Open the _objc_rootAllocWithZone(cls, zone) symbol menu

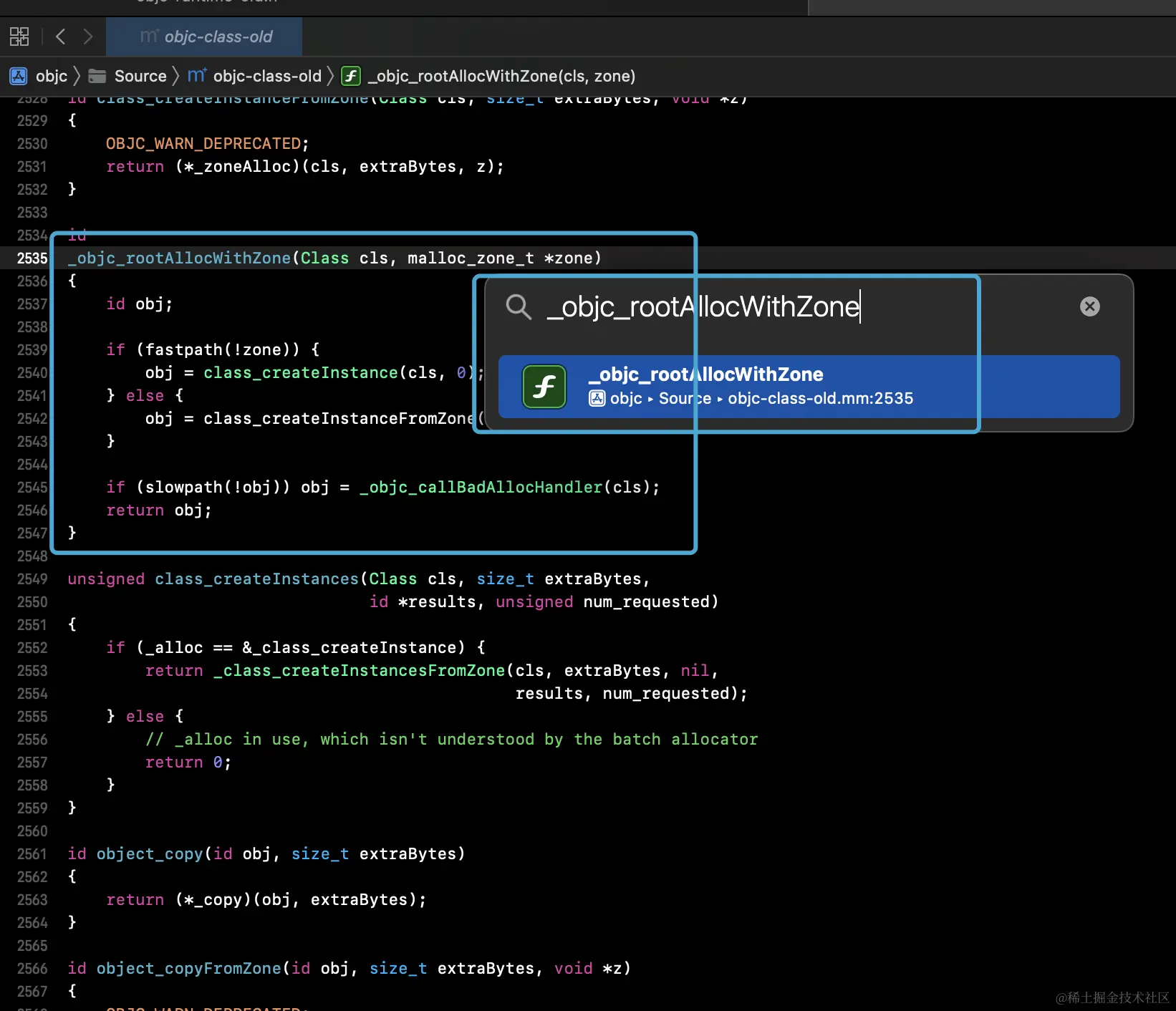(501, 76)
